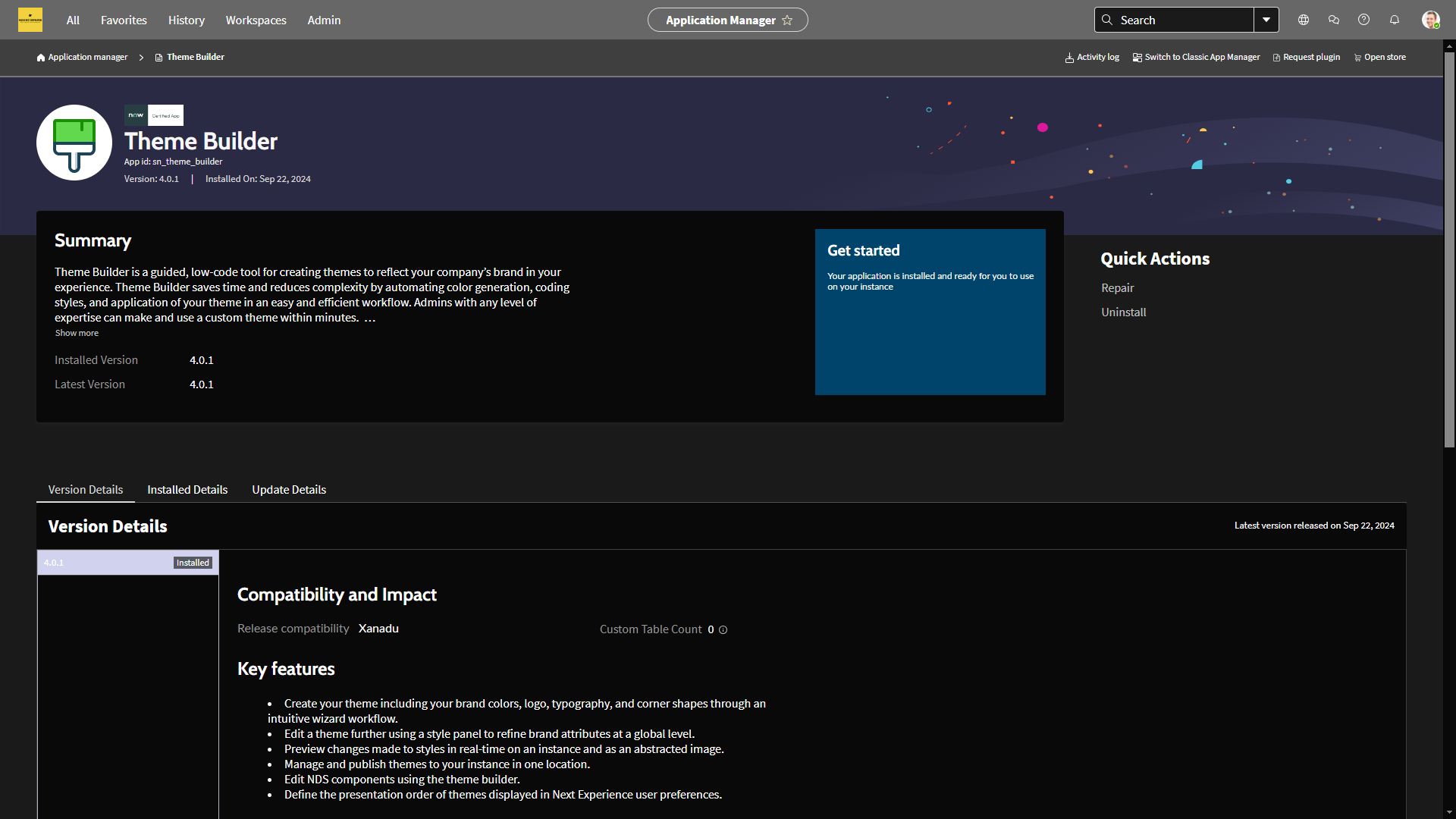Open the globe language selector
The width and height of the screenshot is (1456, 819).
coord(1304,20)
